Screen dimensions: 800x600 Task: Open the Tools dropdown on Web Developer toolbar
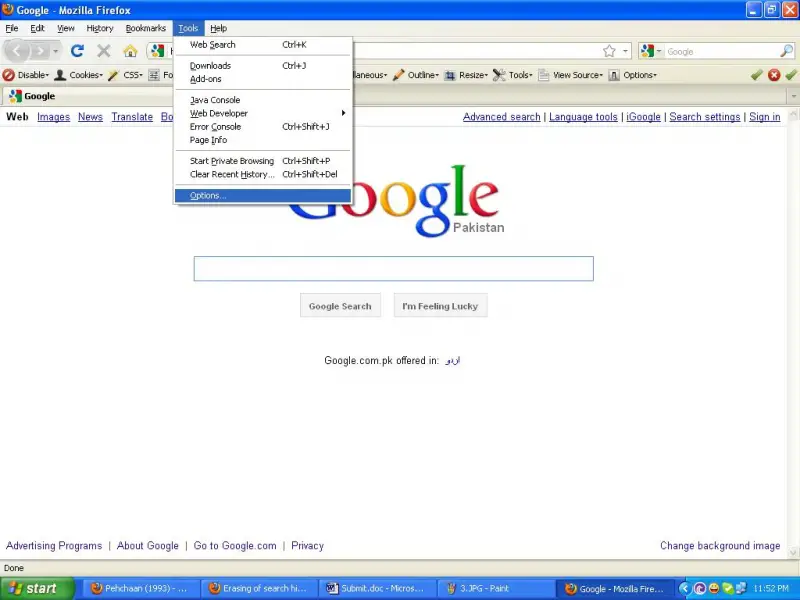pos(513,75)
